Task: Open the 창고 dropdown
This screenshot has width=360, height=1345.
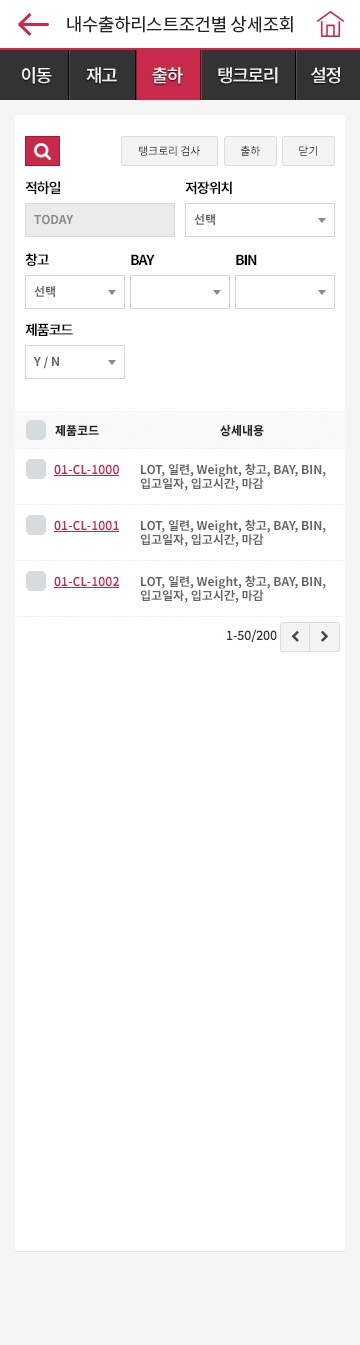Action: click(75, 292)
